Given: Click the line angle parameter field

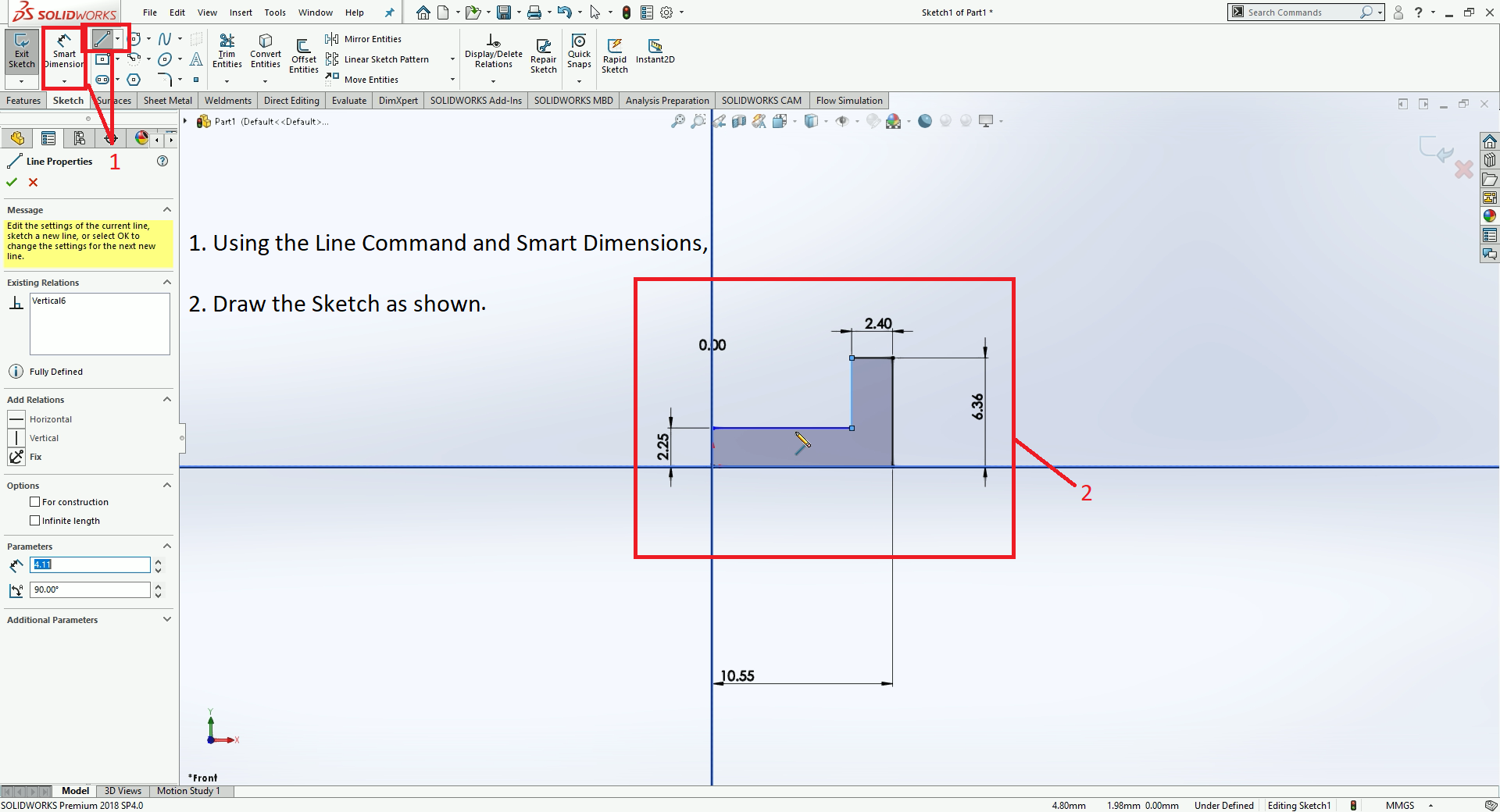Looking at the screenshot, I should (x=90, y=589).
